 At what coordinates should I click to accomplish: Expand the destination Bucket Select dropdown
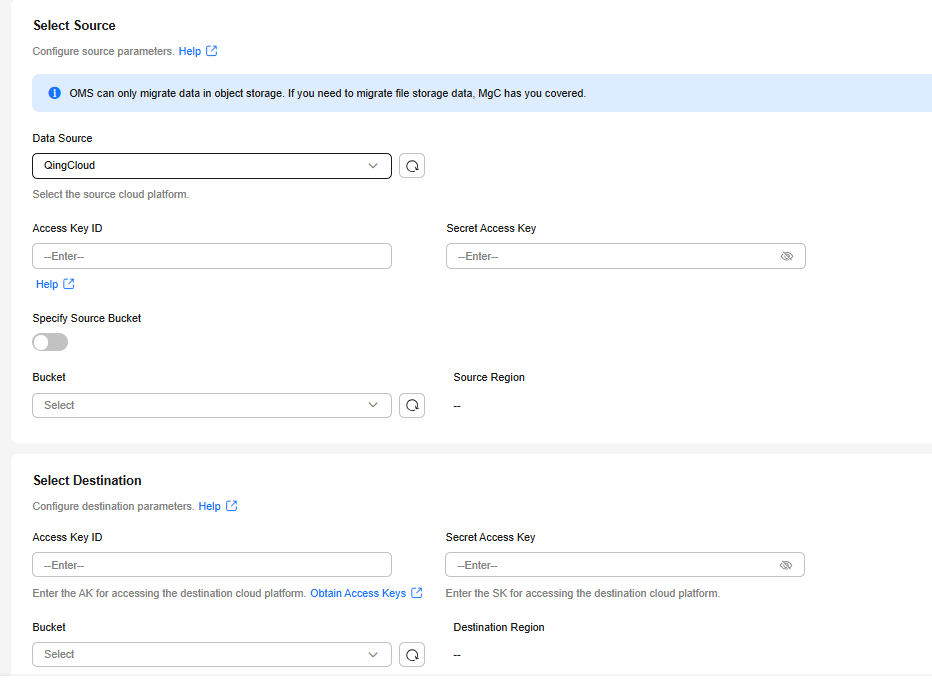click(x=212, y=654)
